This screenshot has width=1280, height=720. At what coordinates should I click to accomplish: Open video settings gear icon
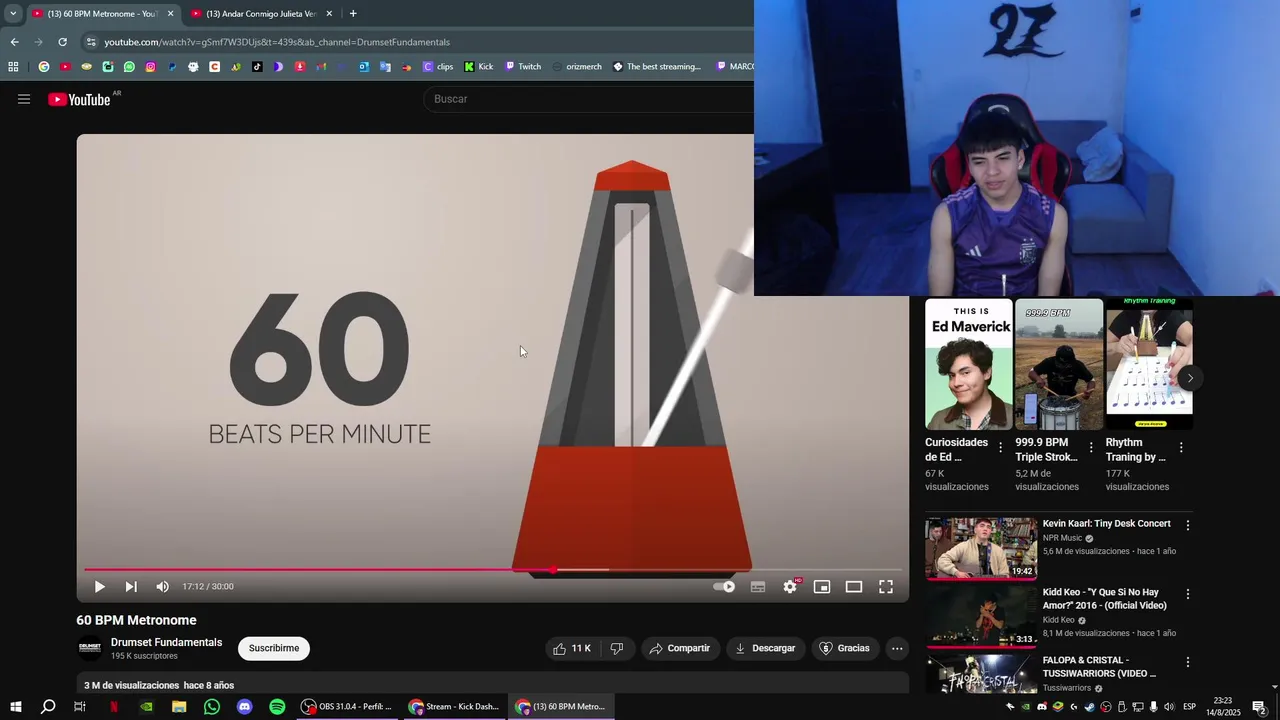pyautogui.click(x=790, y=587)
